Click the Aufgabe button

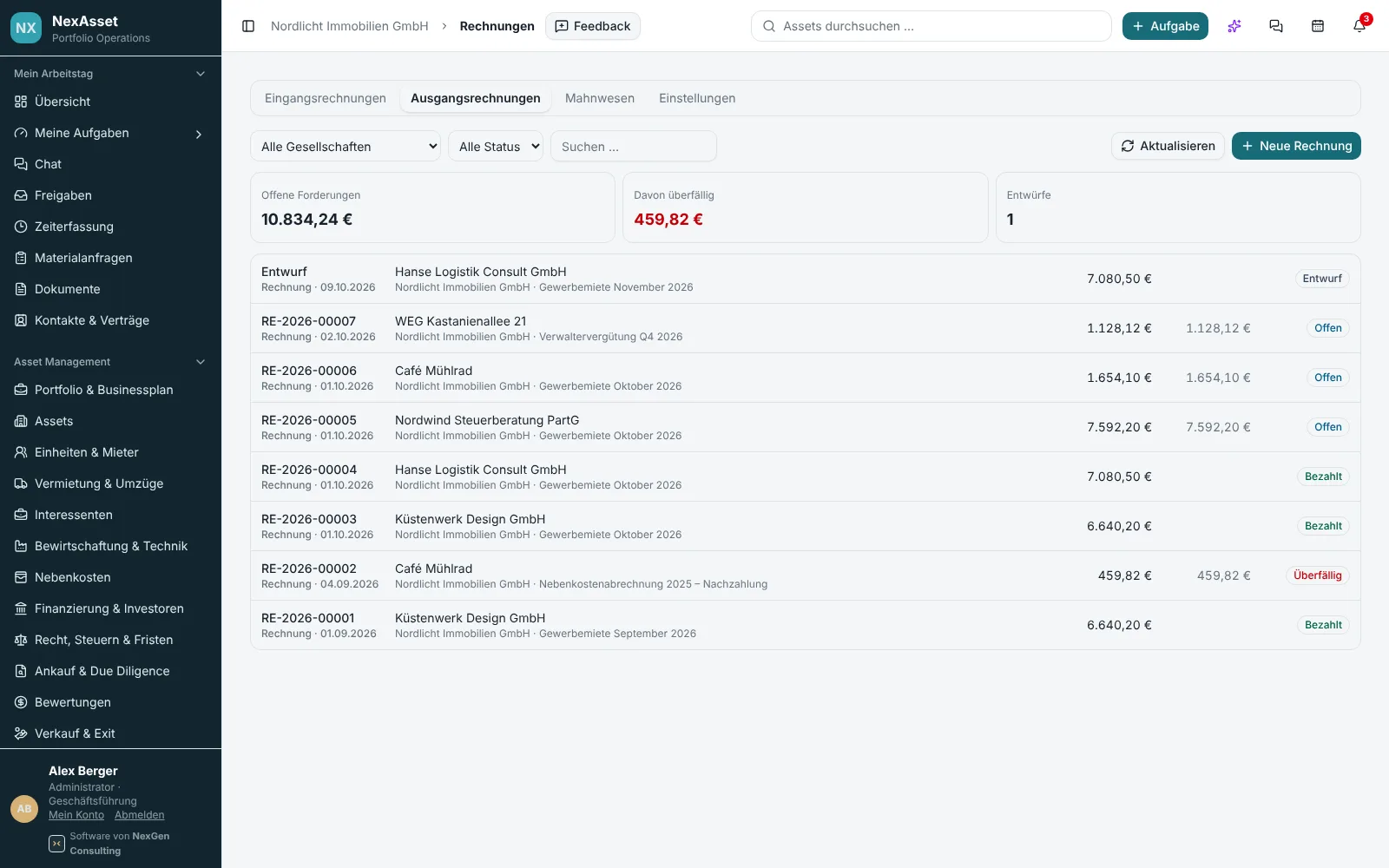[1165, 26]
